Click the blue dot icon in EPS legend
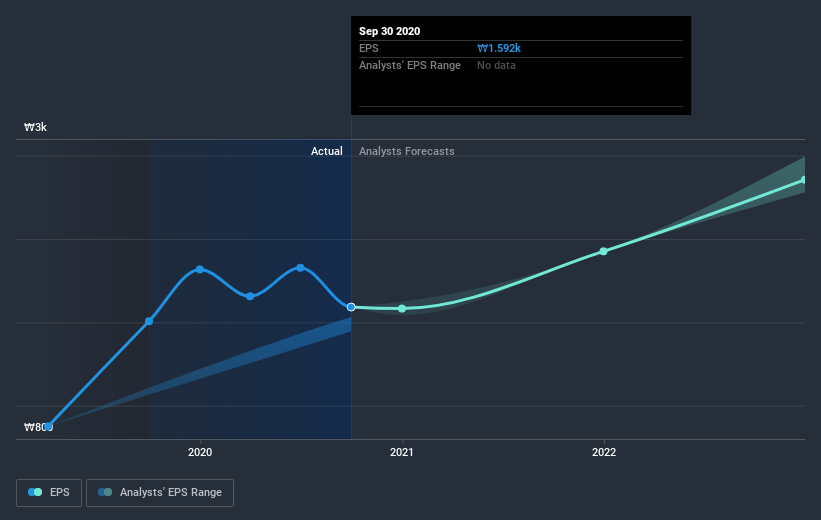The image size is (821, 520). 35,492
